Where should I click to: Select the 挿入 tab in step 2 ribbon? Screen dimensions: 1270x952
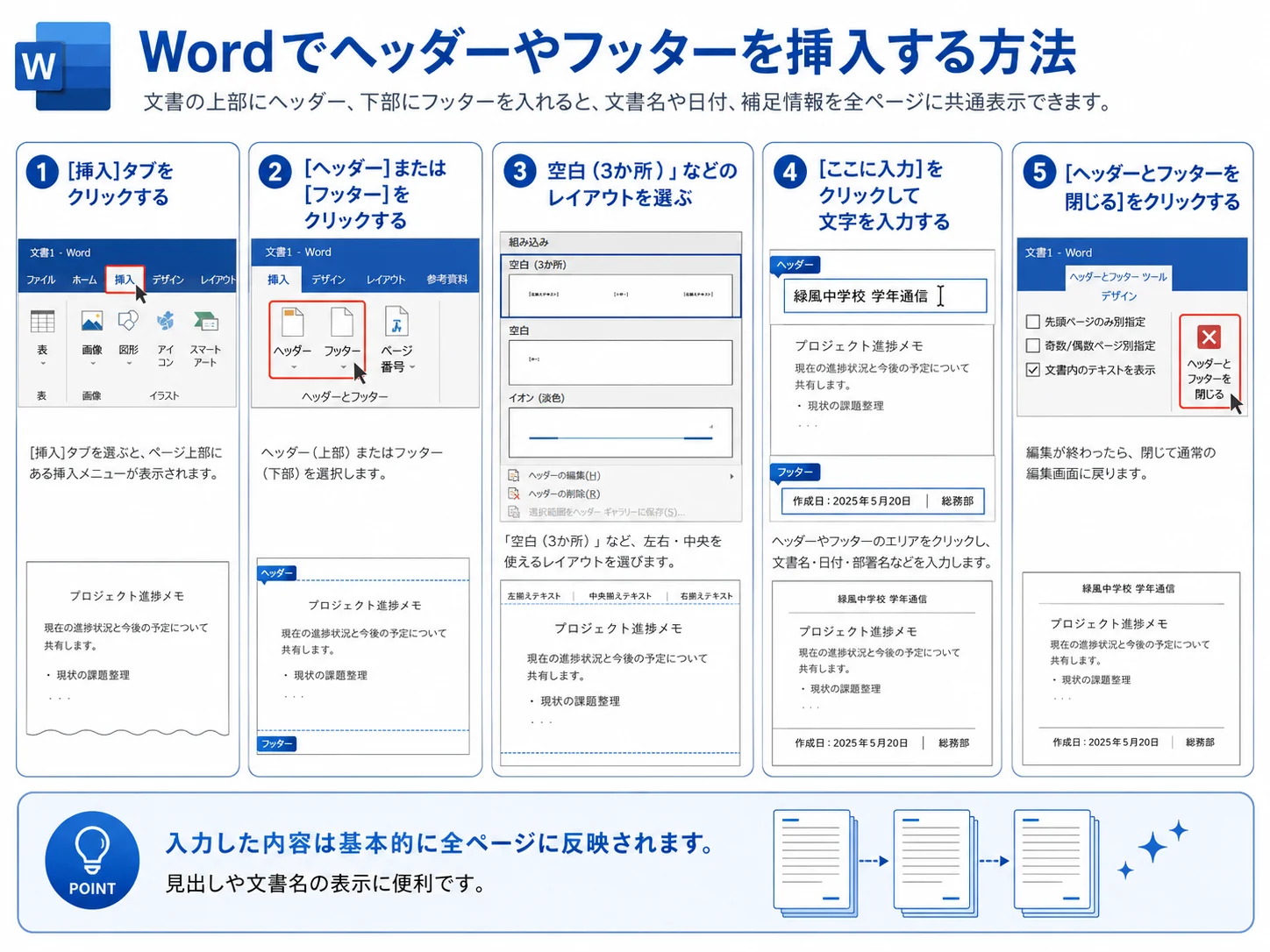coord(278,280)
